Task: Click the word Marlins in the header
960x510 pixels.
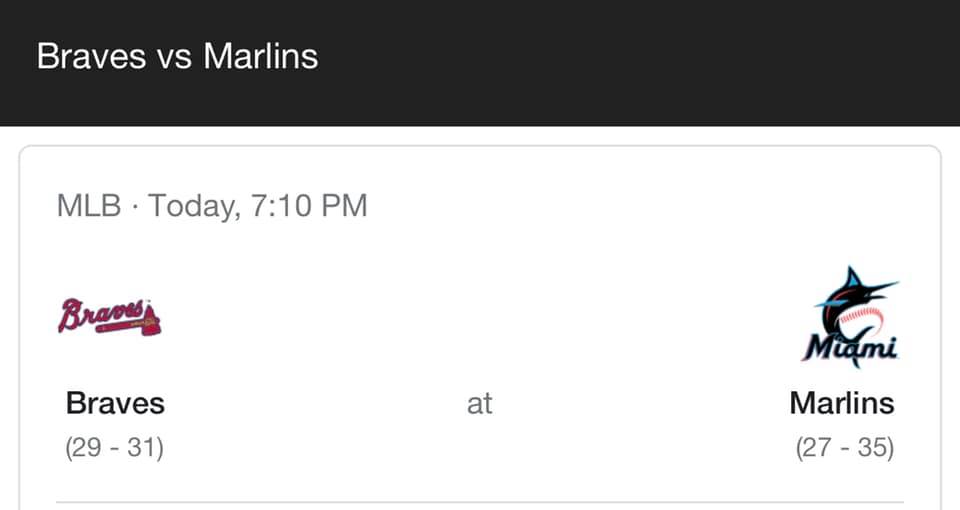Action: point(261,56)
